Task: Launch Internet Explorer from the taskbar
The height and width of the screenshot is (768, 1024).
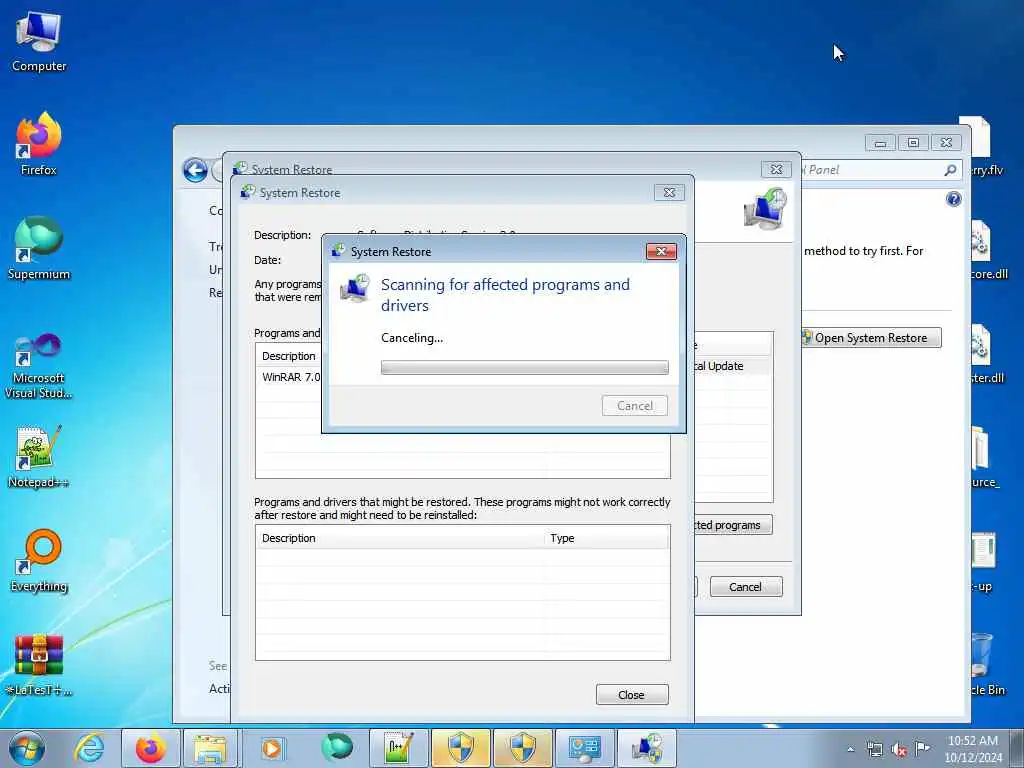Action: (x=89, y=748)
